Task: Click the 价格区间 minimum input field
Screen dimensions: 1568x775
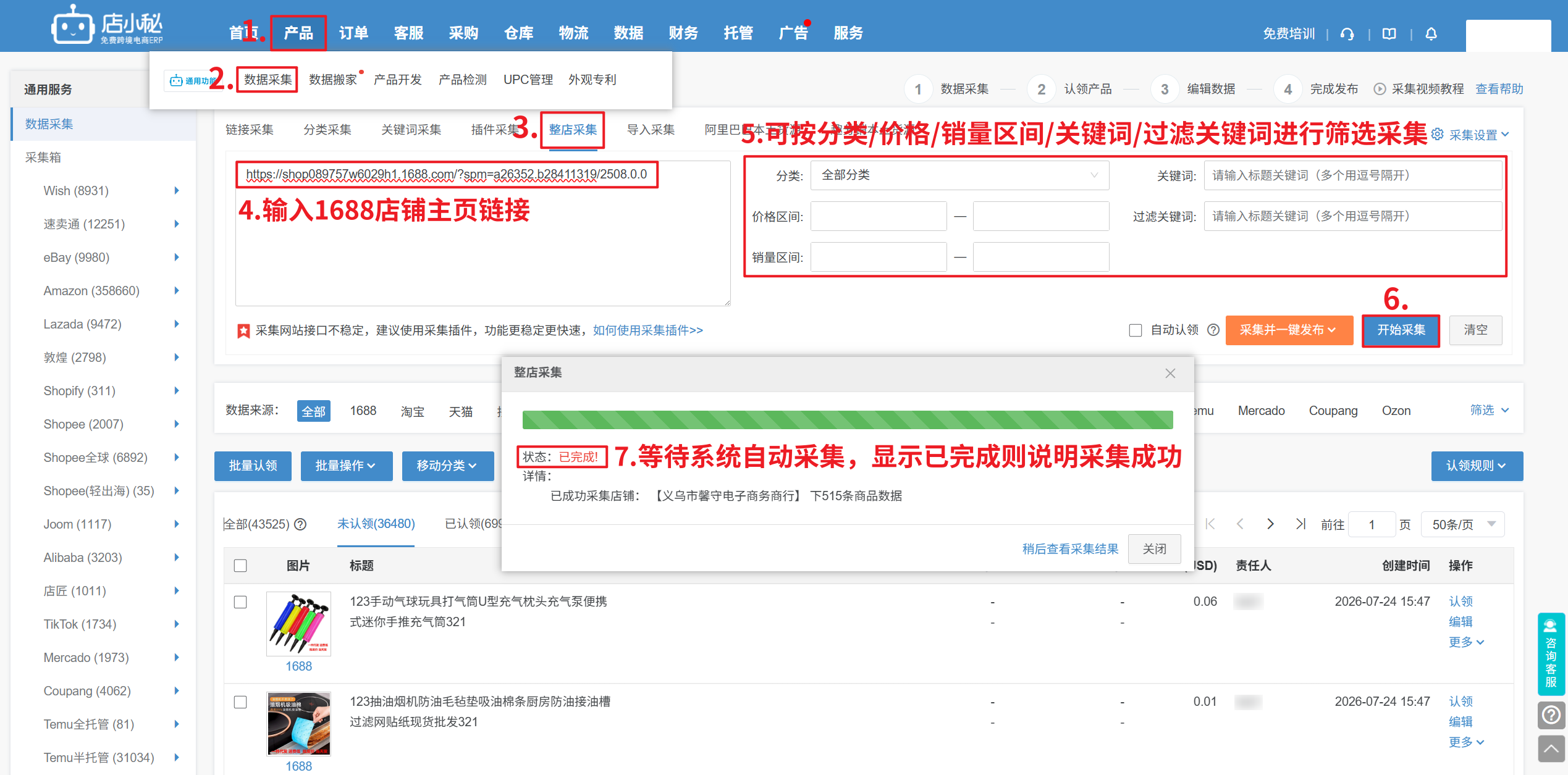Action: pos(879,216)
